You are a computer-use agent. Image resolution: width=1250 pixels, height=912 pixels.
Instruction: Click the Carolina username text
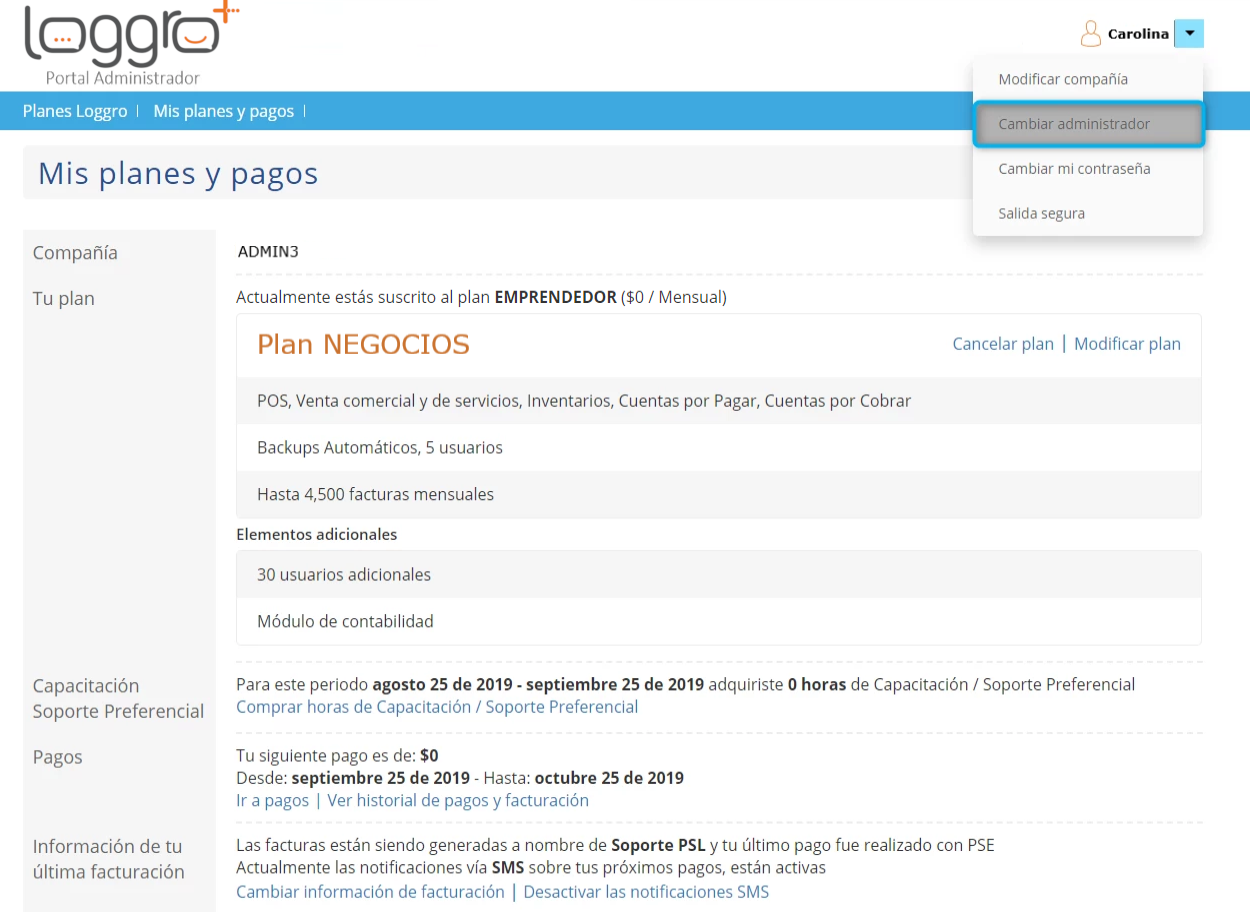click(1138, 34)
